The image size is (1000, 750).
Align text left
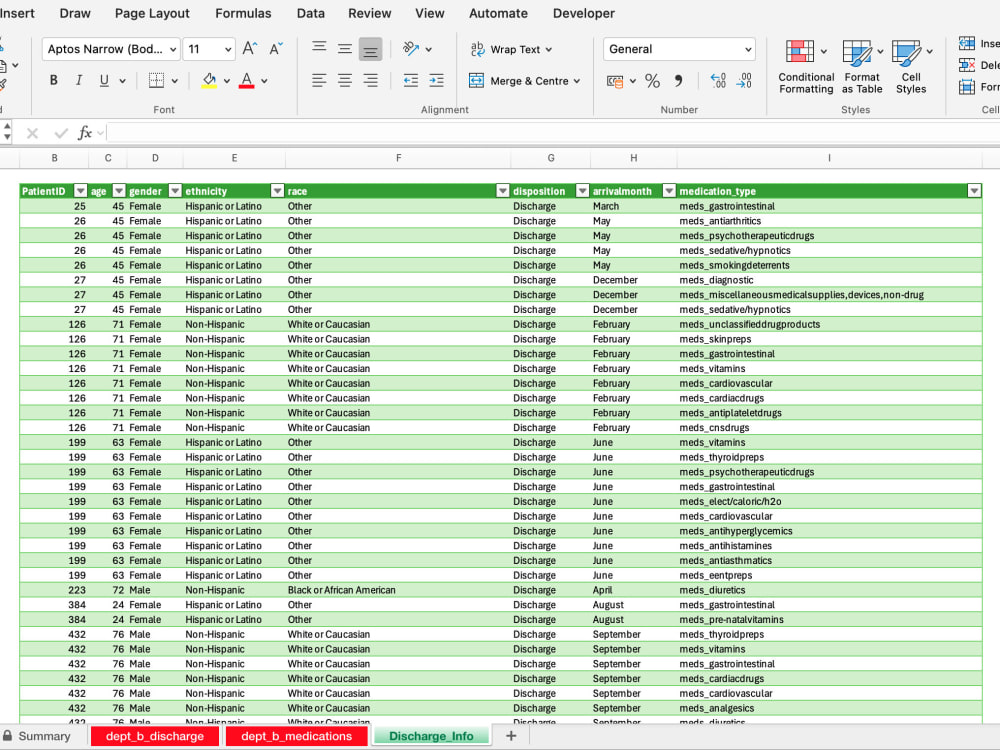pos(320,80)
